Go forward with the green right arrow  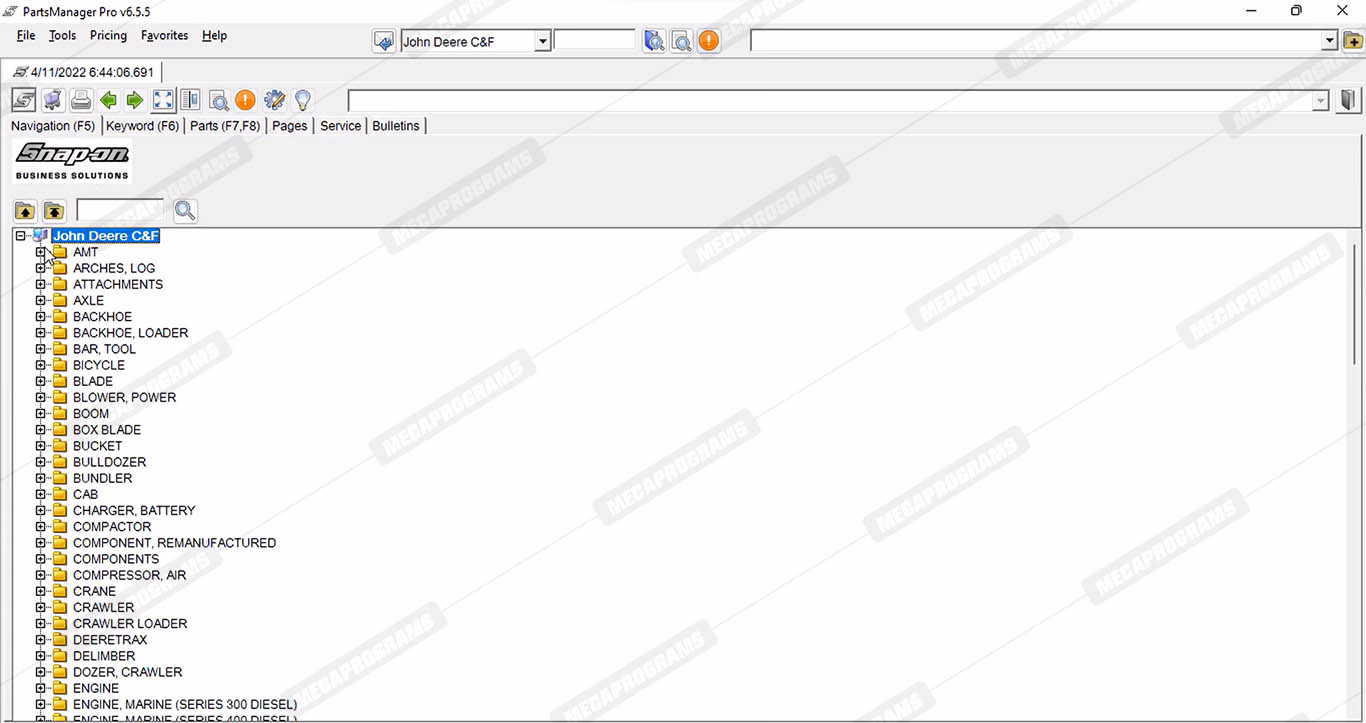pos(135,100)
